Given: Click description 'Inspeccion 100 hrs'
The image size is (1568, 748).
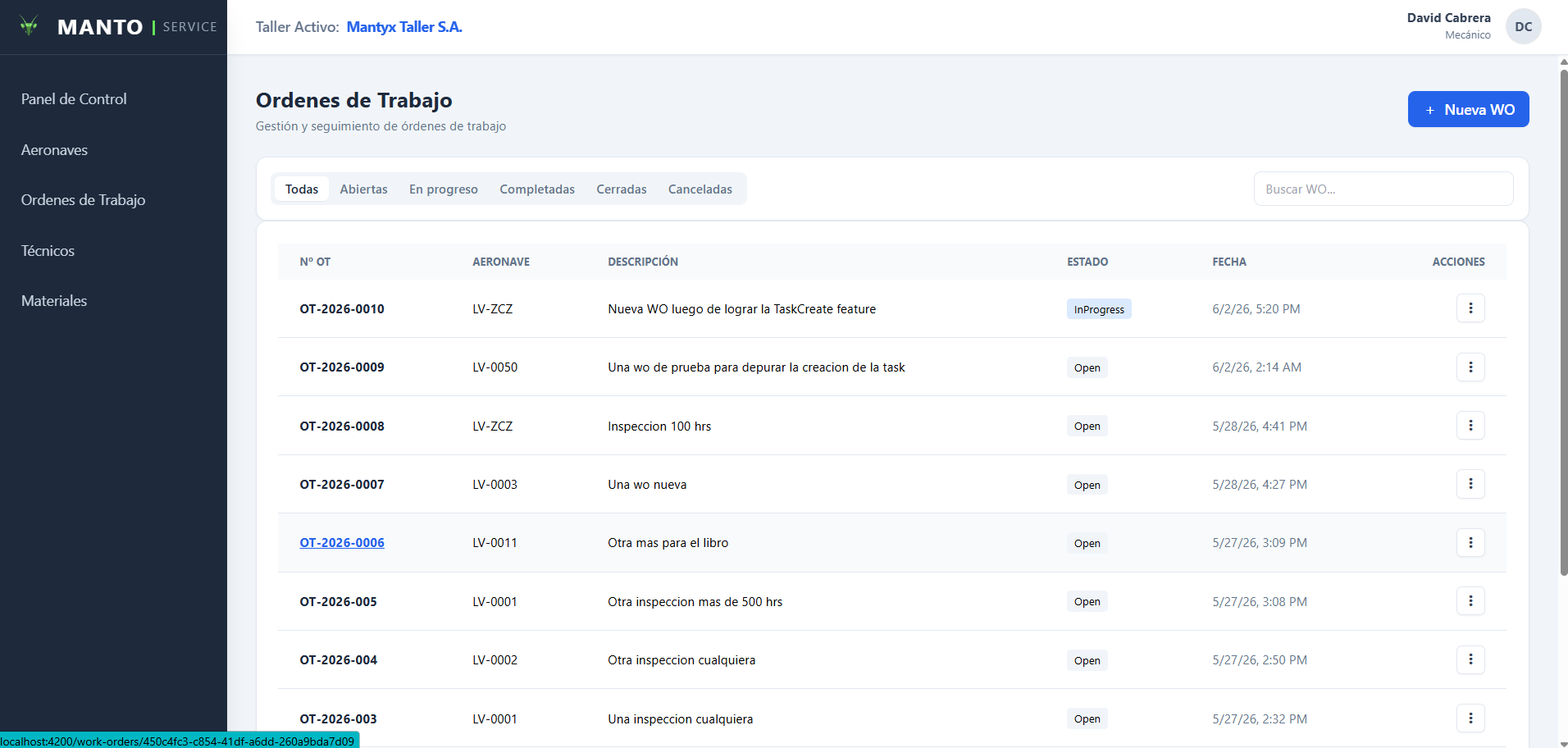Looking at the screenshot, I should point(659,426).
